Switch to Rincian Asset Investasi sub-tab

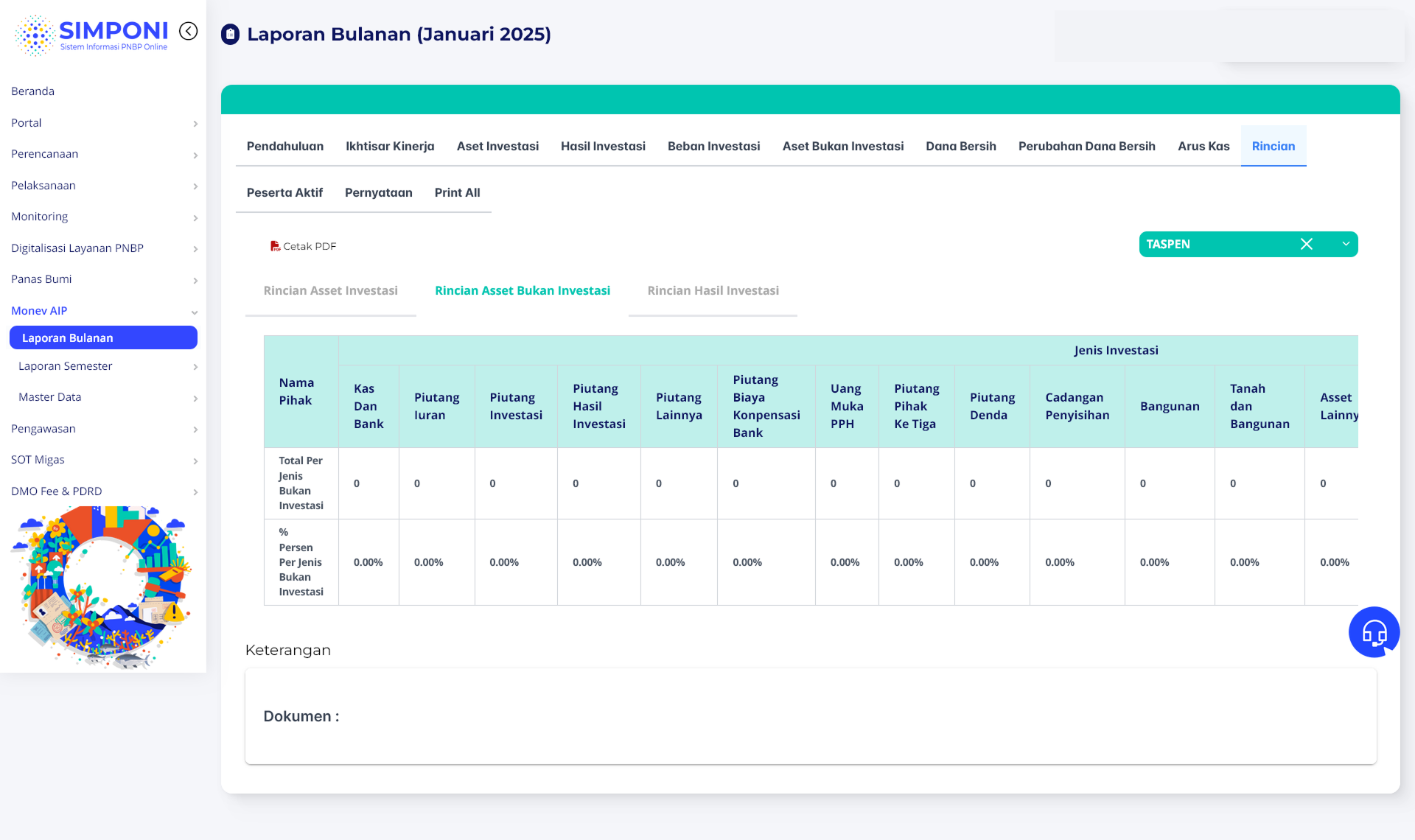tap(331, 290)
